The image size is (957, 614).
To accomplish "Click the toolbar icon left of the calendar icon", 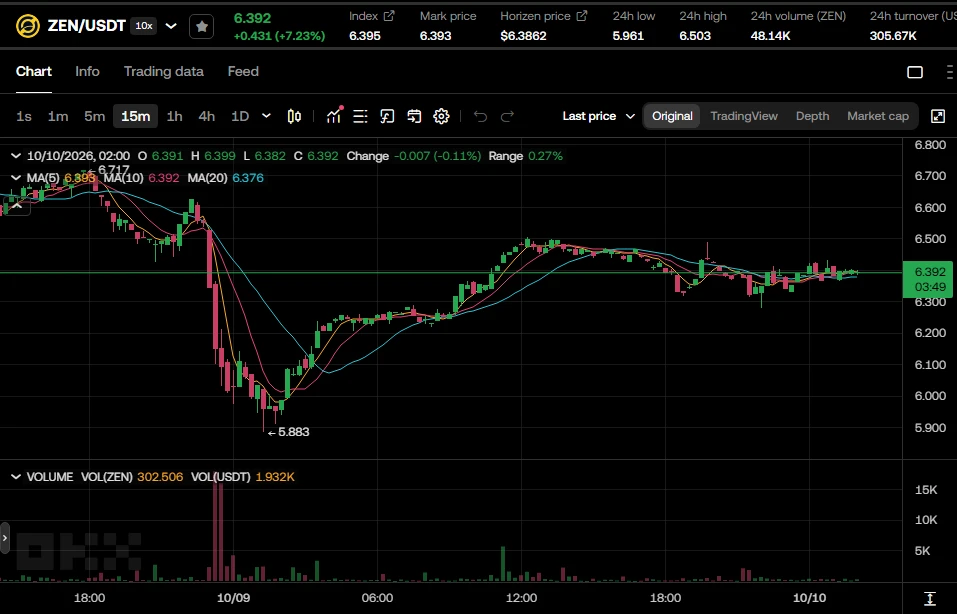I will [388, 116].
